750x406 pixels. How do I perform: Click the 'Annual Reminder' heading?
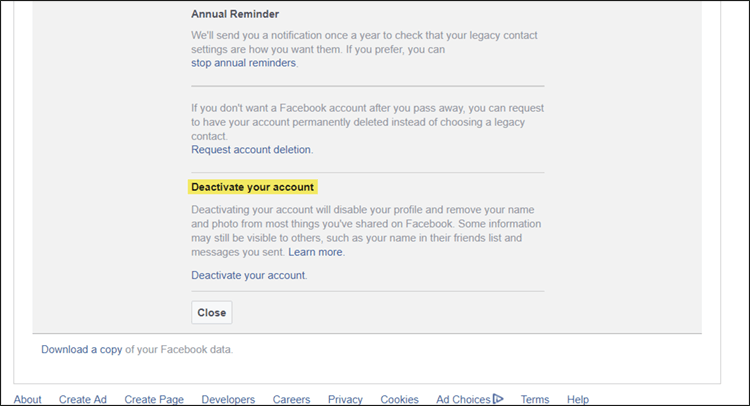click(x=235, y=15)
